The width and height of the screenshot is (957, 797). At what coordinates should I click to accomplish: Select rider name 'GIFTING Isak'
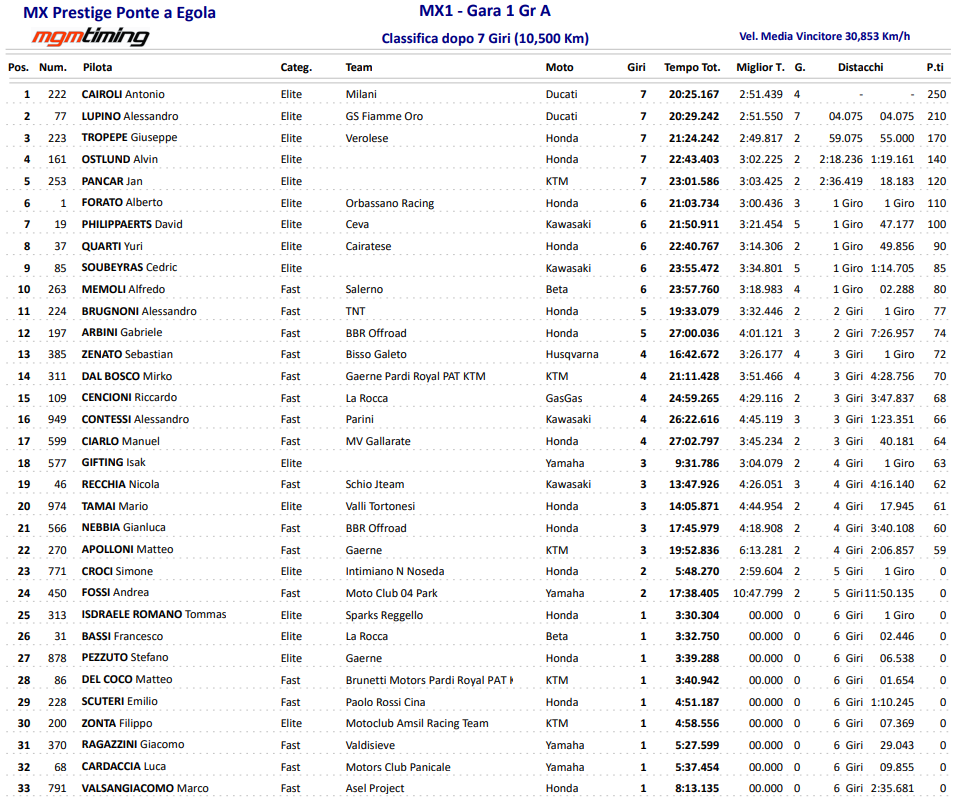[114, 463]
